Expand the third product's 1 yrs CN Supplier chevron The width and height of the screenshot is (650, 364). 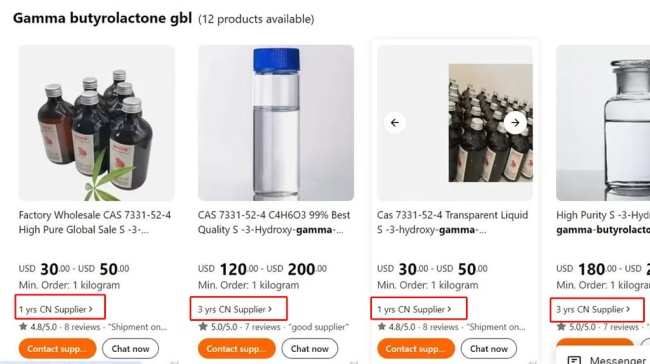(449, 309)
